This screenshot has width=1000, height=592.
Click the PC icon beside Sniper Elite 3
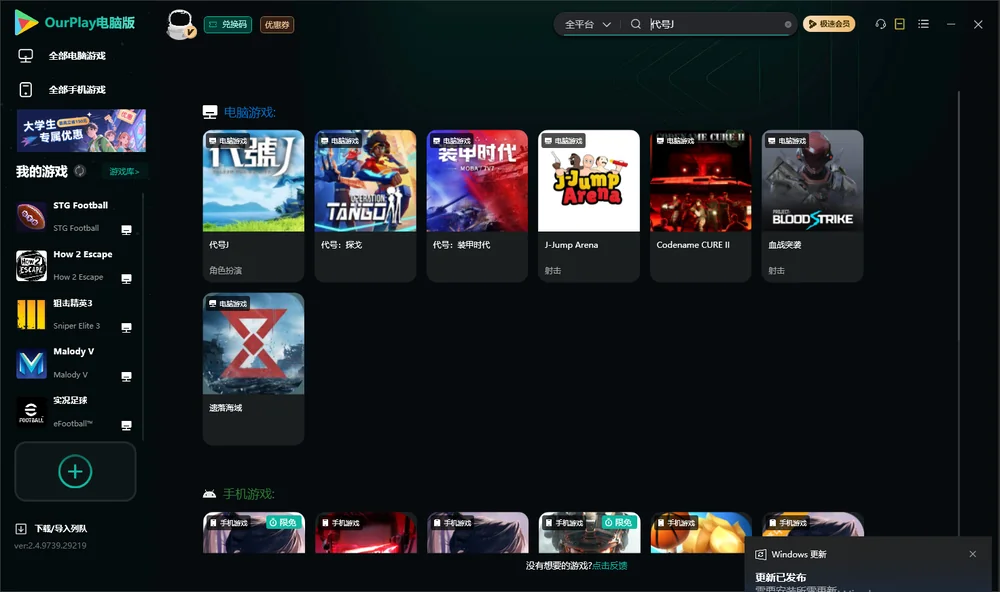[x=126, y=327]
